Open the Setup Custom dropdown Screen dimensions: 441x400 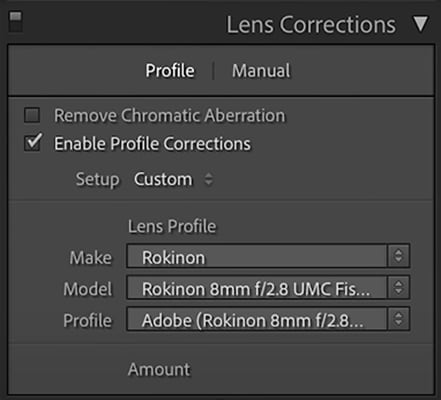(173, 179)
